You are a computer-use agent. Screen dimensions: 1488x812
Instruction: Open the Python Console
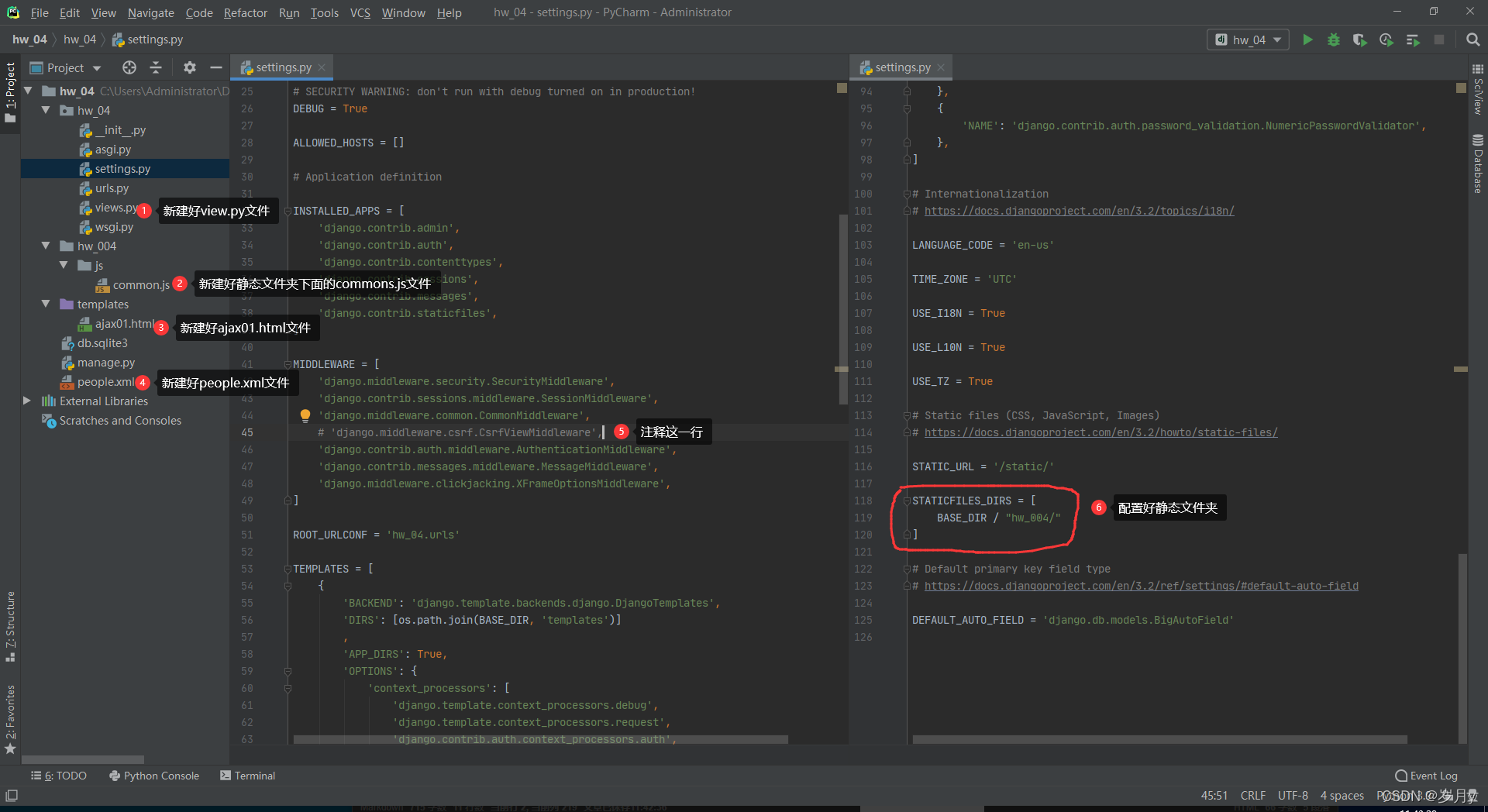click(x=154, y=776)
